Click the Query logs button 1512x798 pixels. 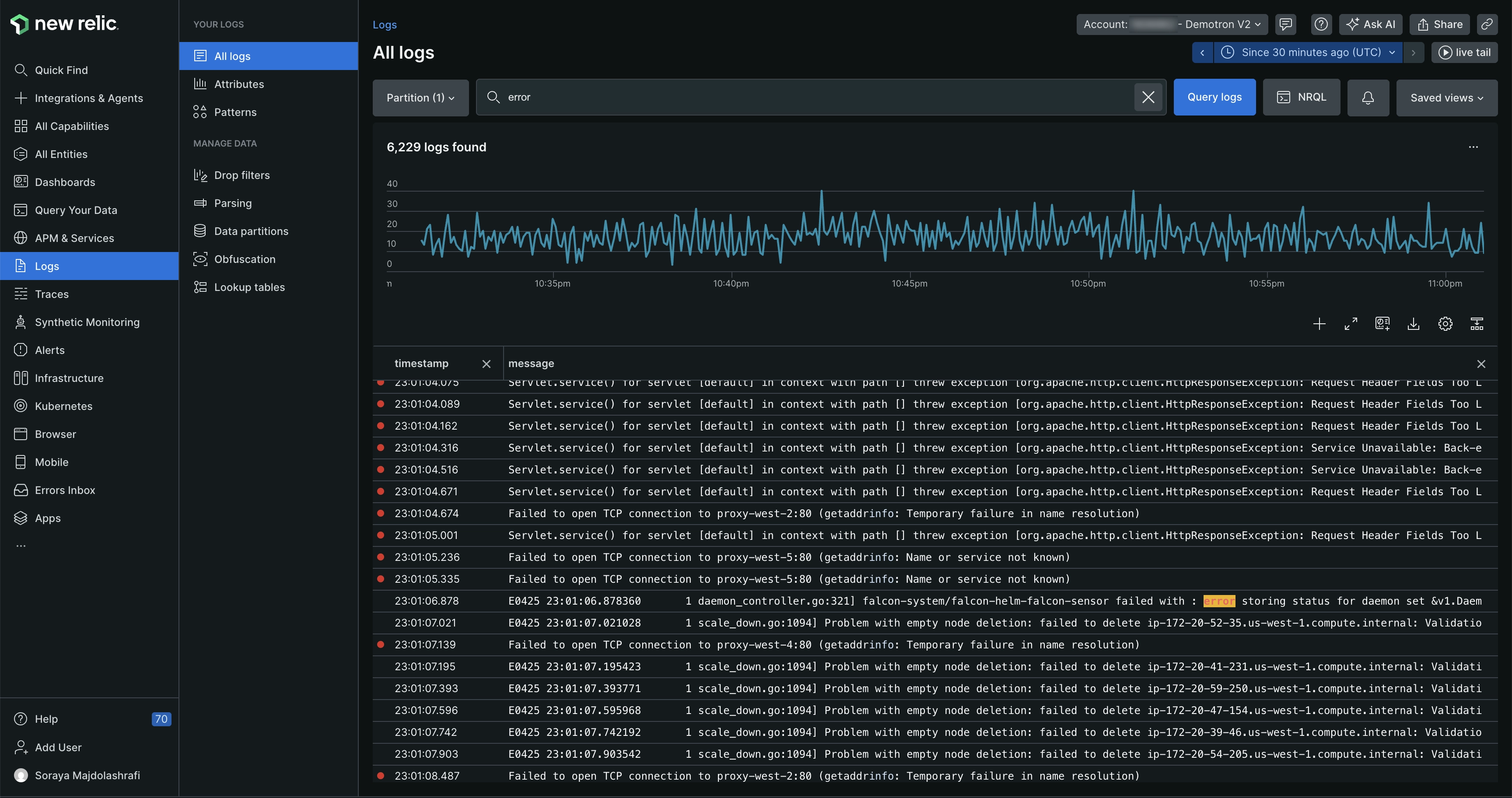tap(1214, 97)
